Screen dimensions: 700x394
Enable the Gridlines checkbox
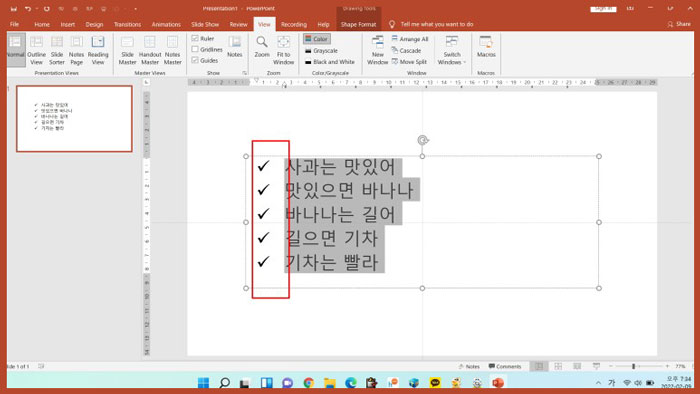click(x=195, y=49)
